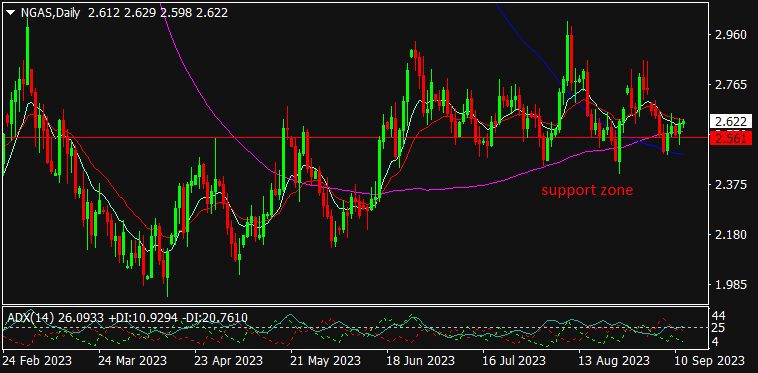Screen dimensions: 758x373
Task: Click the 23 Apr 2023 date label
Action: coord(229,360)
